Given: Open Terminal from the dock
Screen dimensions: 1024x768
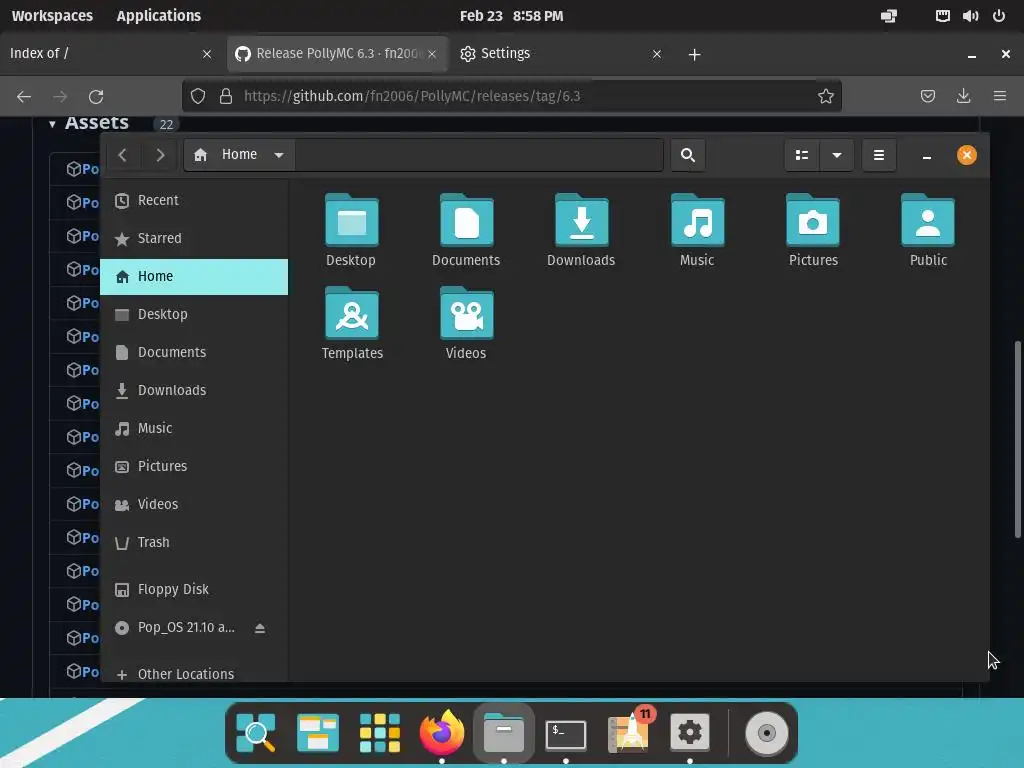Looking at the screenshot, I should point(566,734).
